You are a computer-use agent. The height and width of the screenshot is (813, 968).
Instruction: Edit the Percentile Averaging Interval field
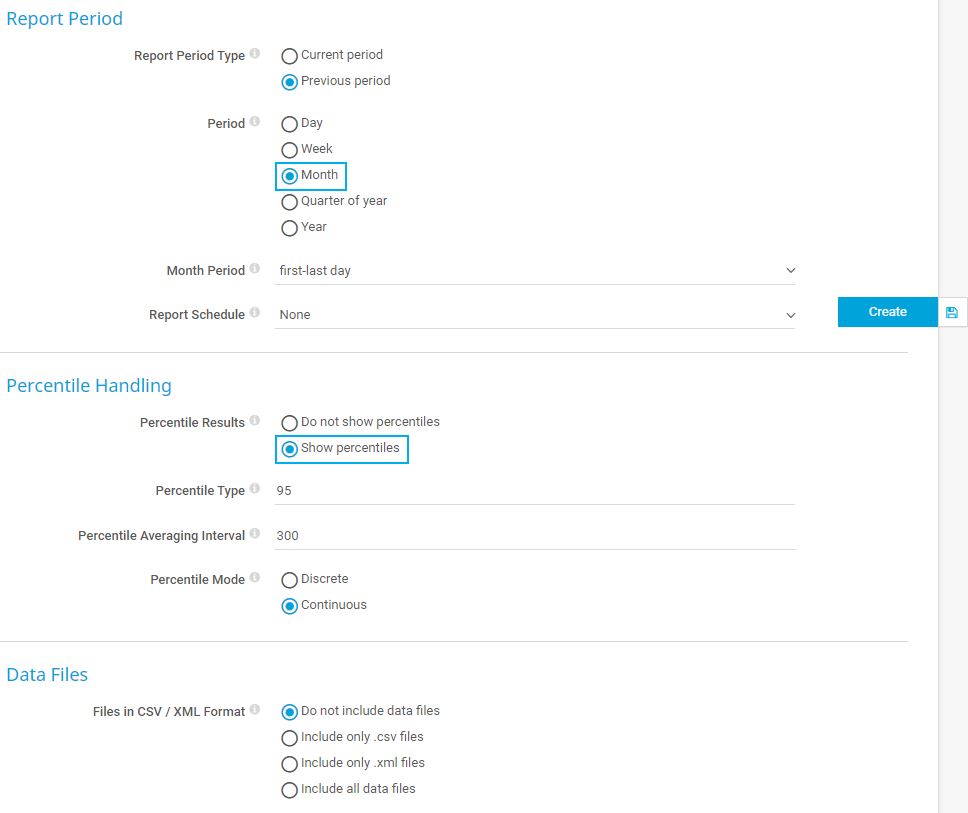point(536,536)
